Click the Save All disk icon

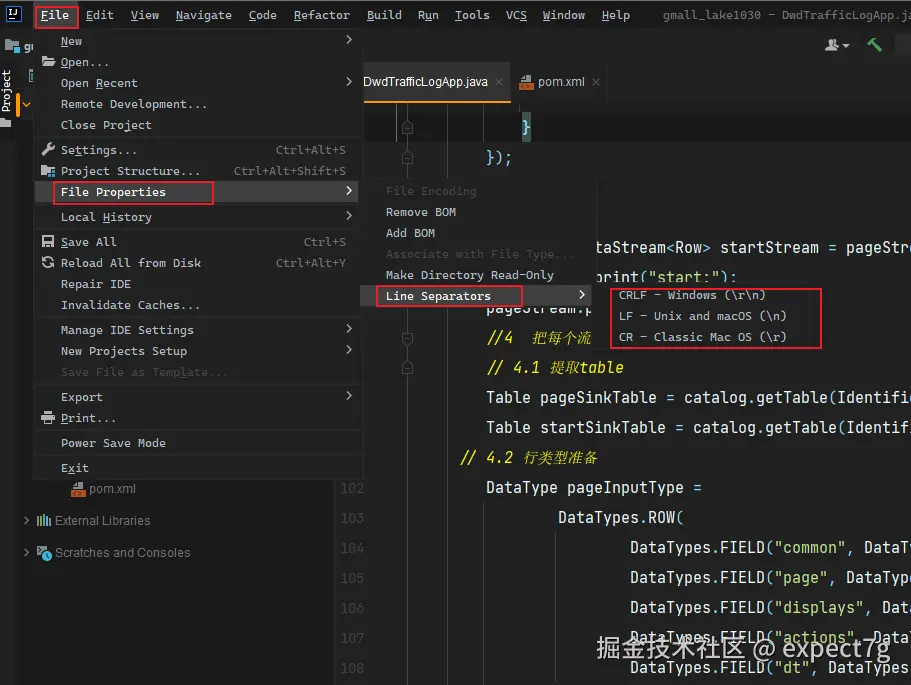48,242
